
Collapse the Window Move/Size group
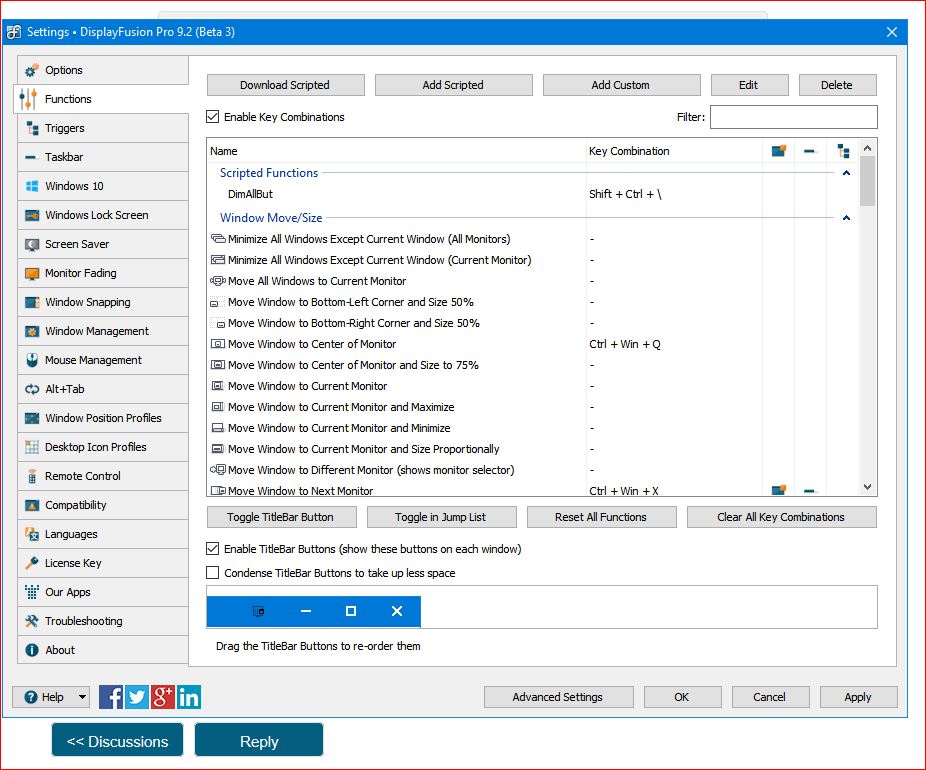click(846, 218)
